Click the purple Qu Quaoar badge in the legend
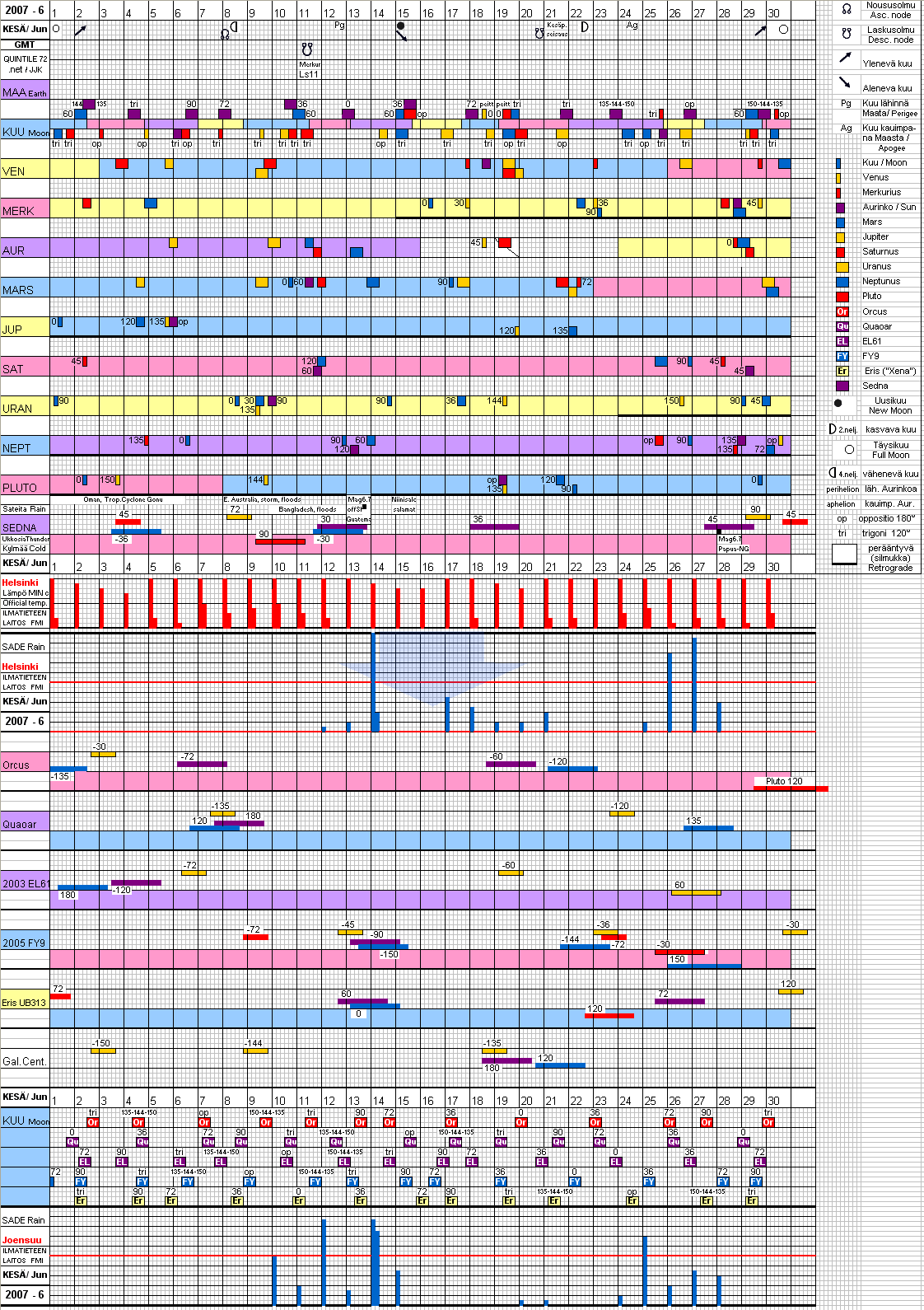Screen dimensions: 924x1310 [842, 326]
